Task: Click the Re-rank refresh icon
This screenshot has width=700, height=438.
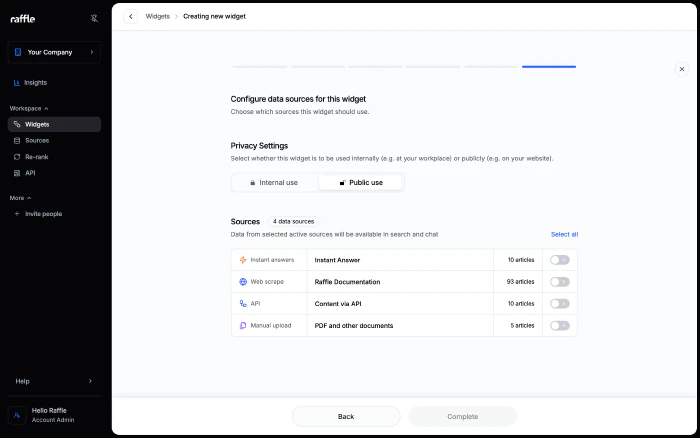Action: 17,157
